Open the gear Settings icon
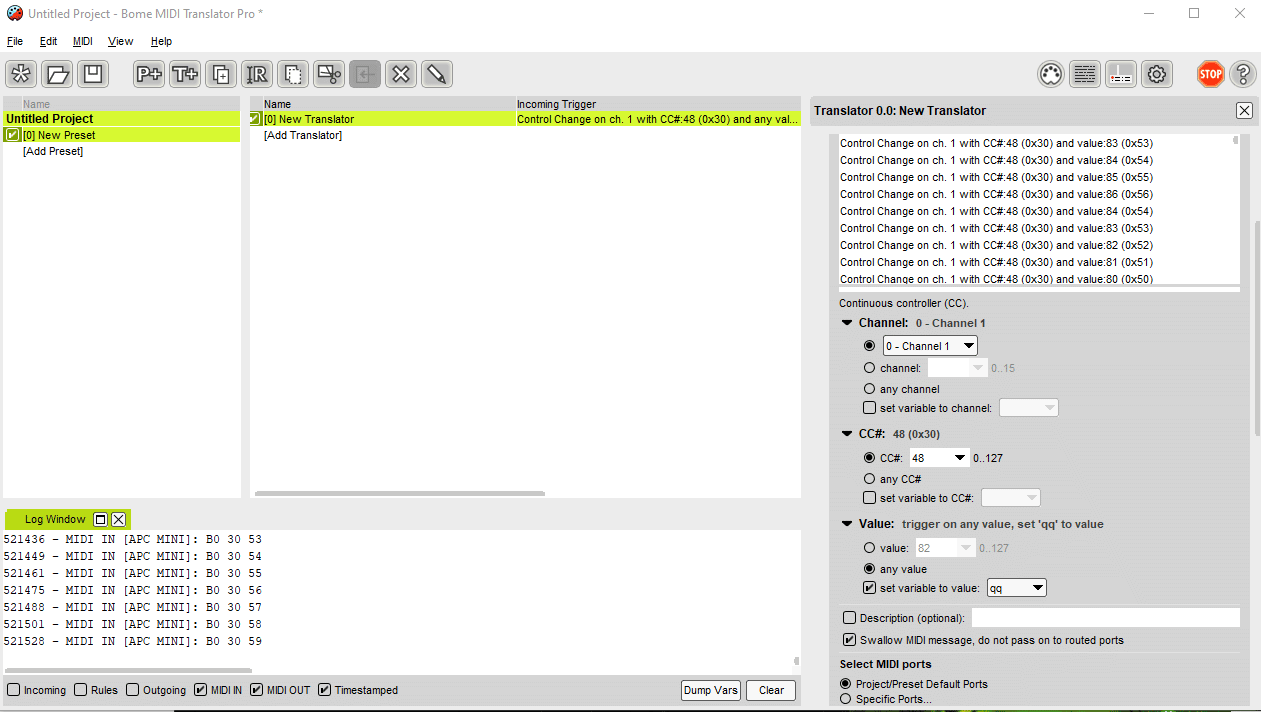1261x712 pixels. (1157, 74)
